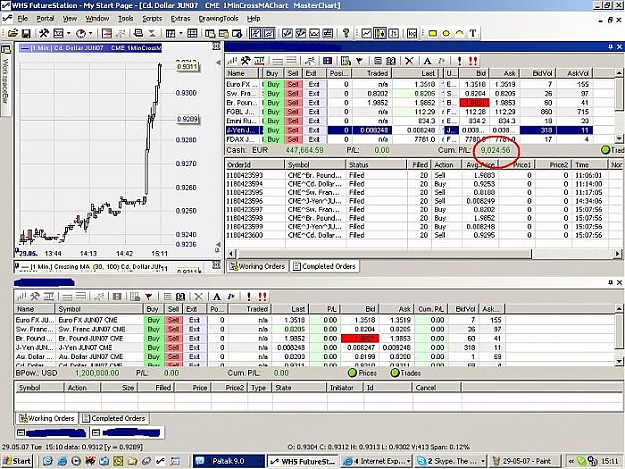The height and width of the screenshot is (469, 625).
Task: Toggle the green Prices indicator in the lower panel
Action: pos(352,373)
